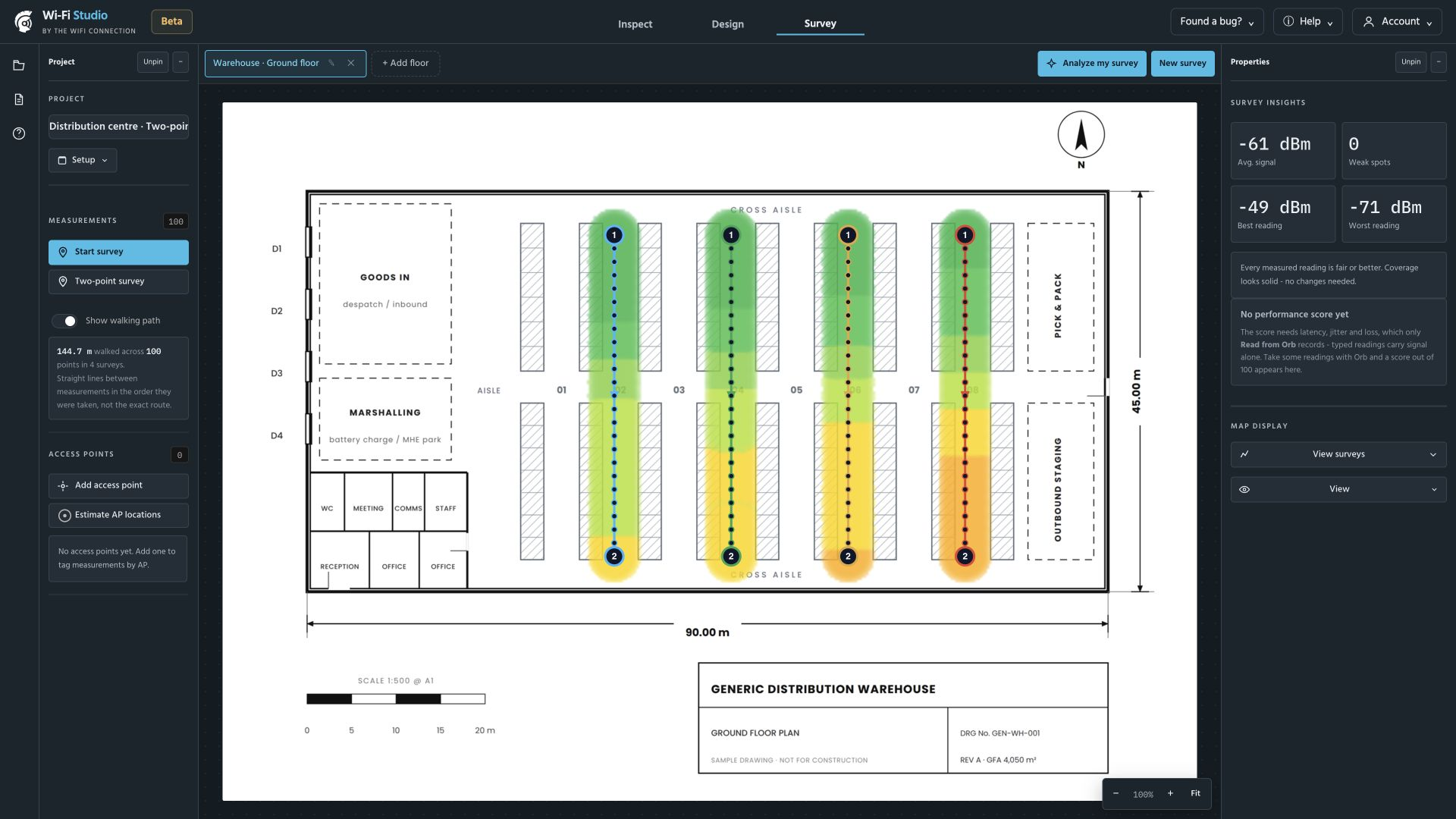Edit the project name field
1456x819 pixels.
(x=118, y=127)
